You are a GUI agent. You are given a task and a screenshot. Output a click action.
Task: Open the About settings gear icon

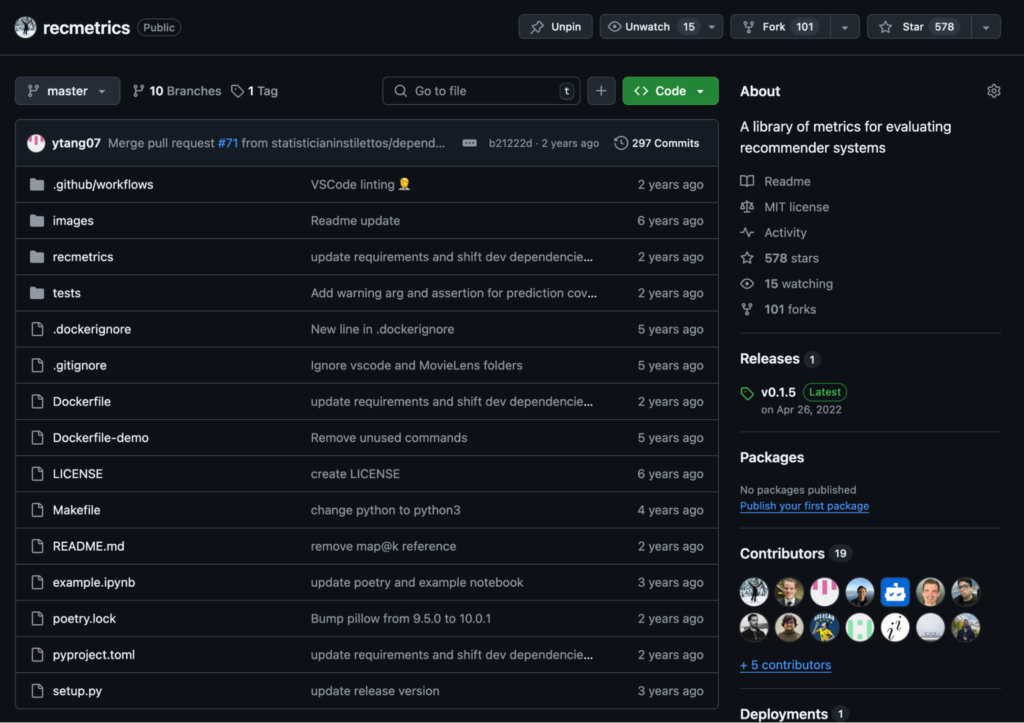993,91
